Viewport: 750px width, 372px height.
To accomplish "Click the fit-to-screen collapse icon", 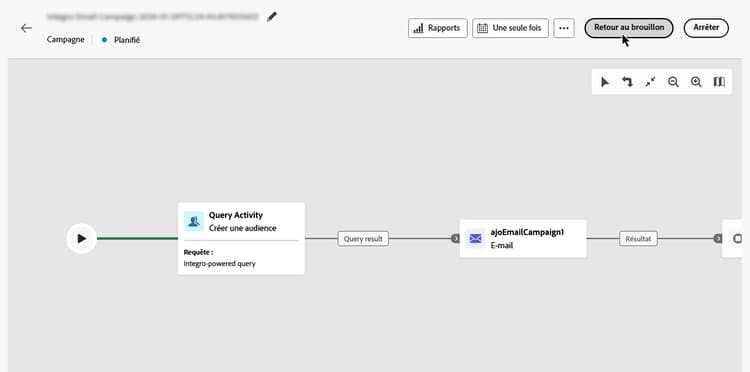I will point(650,82).
